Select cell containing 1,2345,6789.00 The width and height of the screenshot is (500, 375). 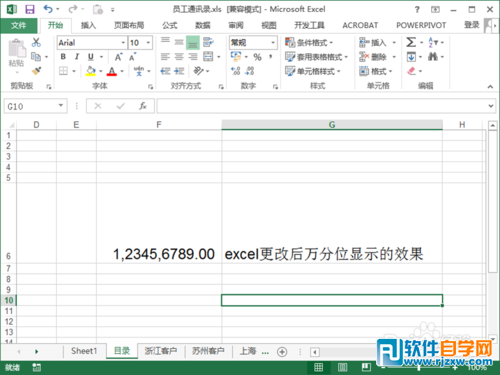(159, 223)
